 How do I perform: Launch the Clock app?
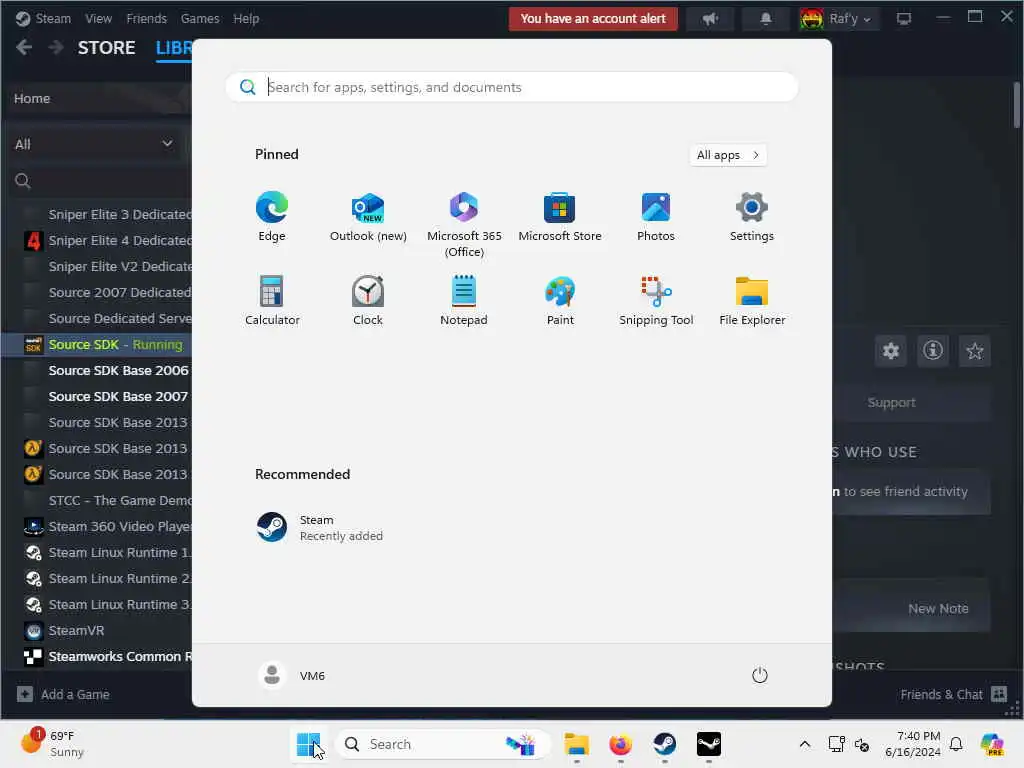point(368,301)
